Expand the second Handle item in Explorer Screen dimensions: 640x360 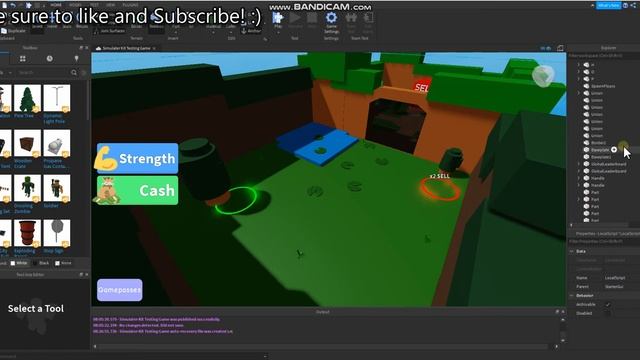tap(579, 185)
